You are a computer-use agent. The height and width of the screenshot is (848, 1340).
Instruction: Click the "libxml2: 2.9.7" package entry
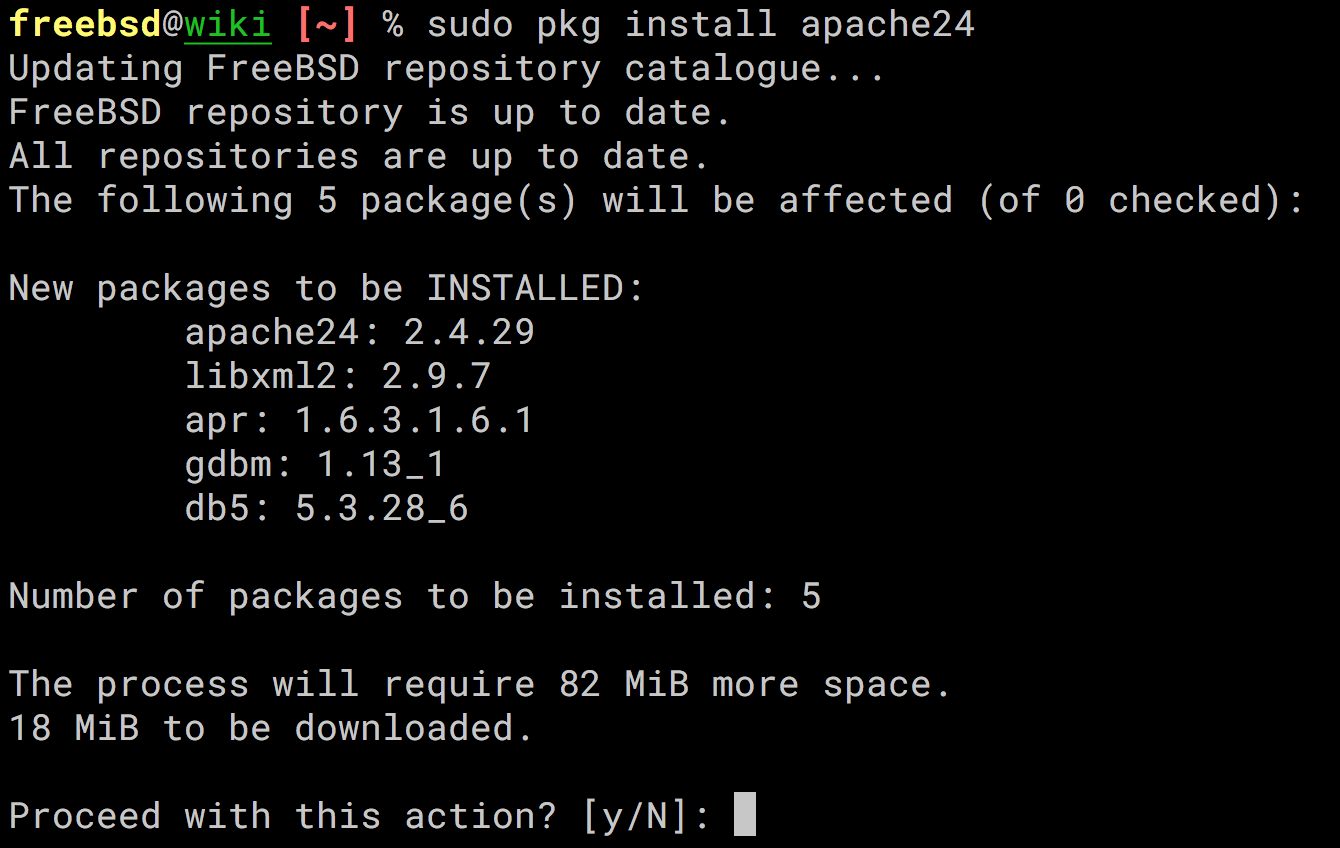coord(338,377)
